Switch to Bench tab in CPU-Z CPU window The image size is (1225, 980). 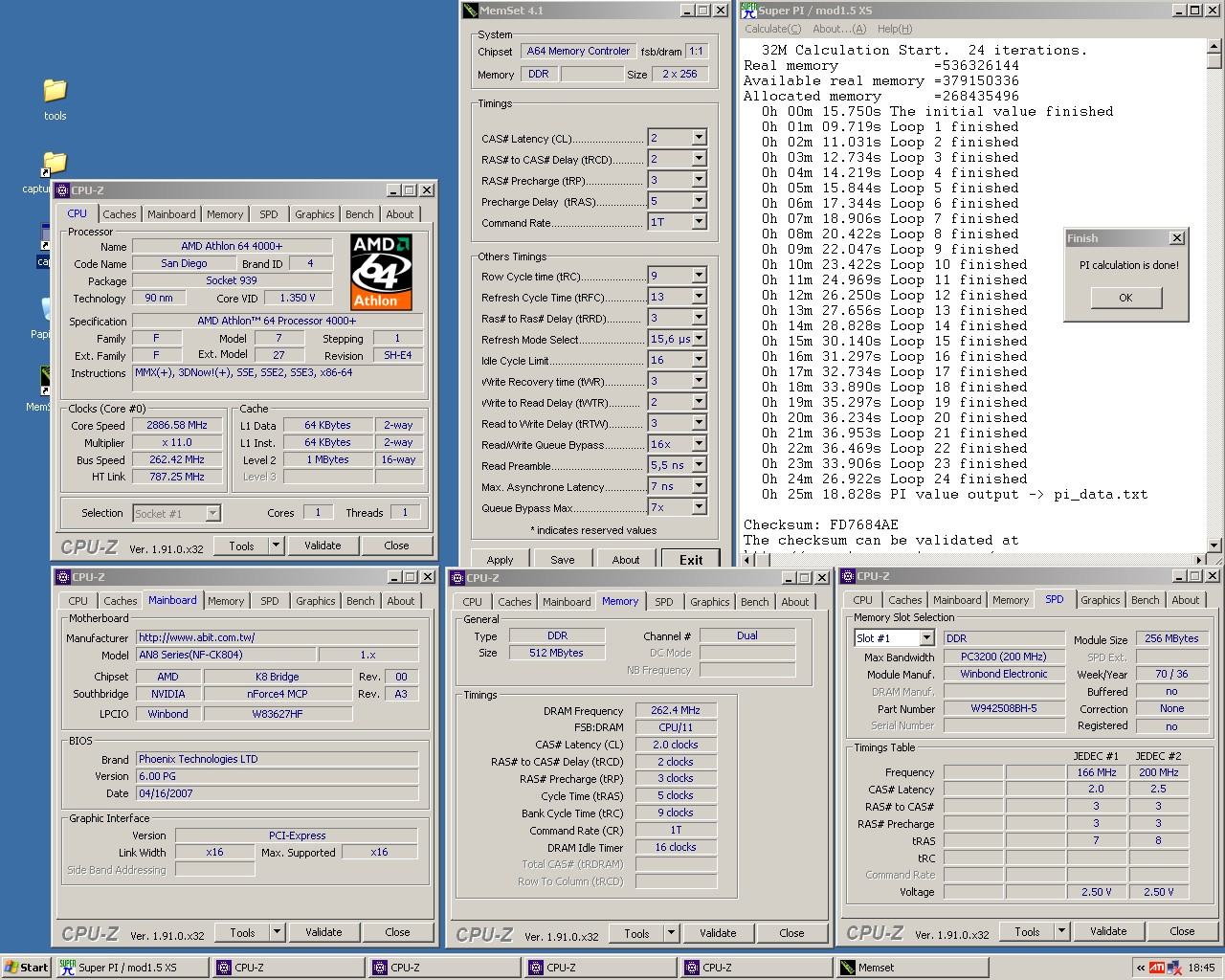point(360,214)
